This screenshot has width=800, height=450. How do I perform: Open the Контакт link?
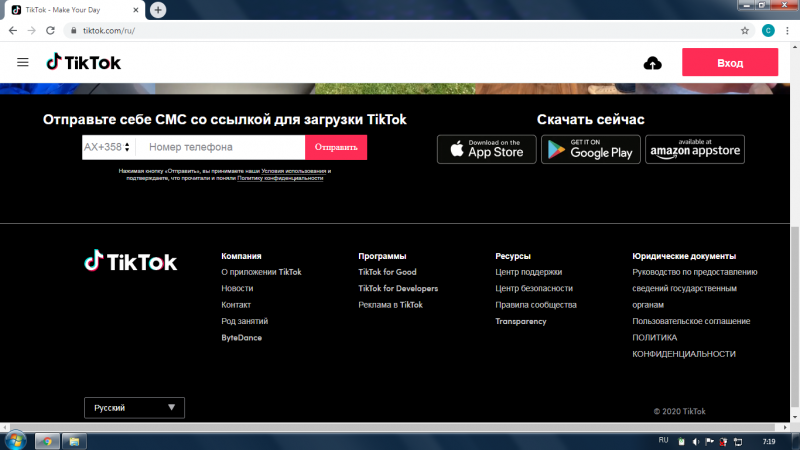236,305
